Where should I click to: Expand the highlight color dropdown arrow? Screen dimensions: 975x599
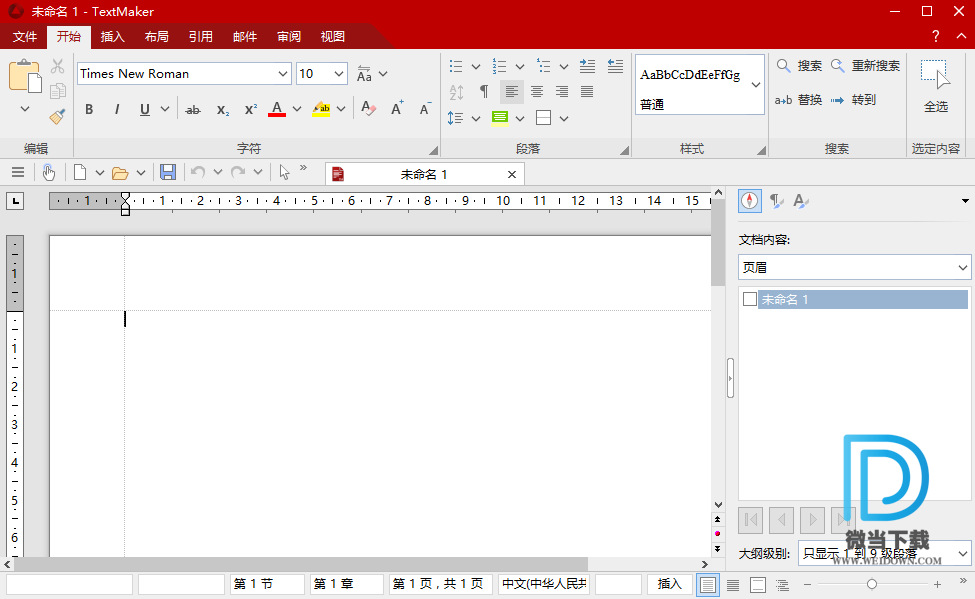coord(341,109)
